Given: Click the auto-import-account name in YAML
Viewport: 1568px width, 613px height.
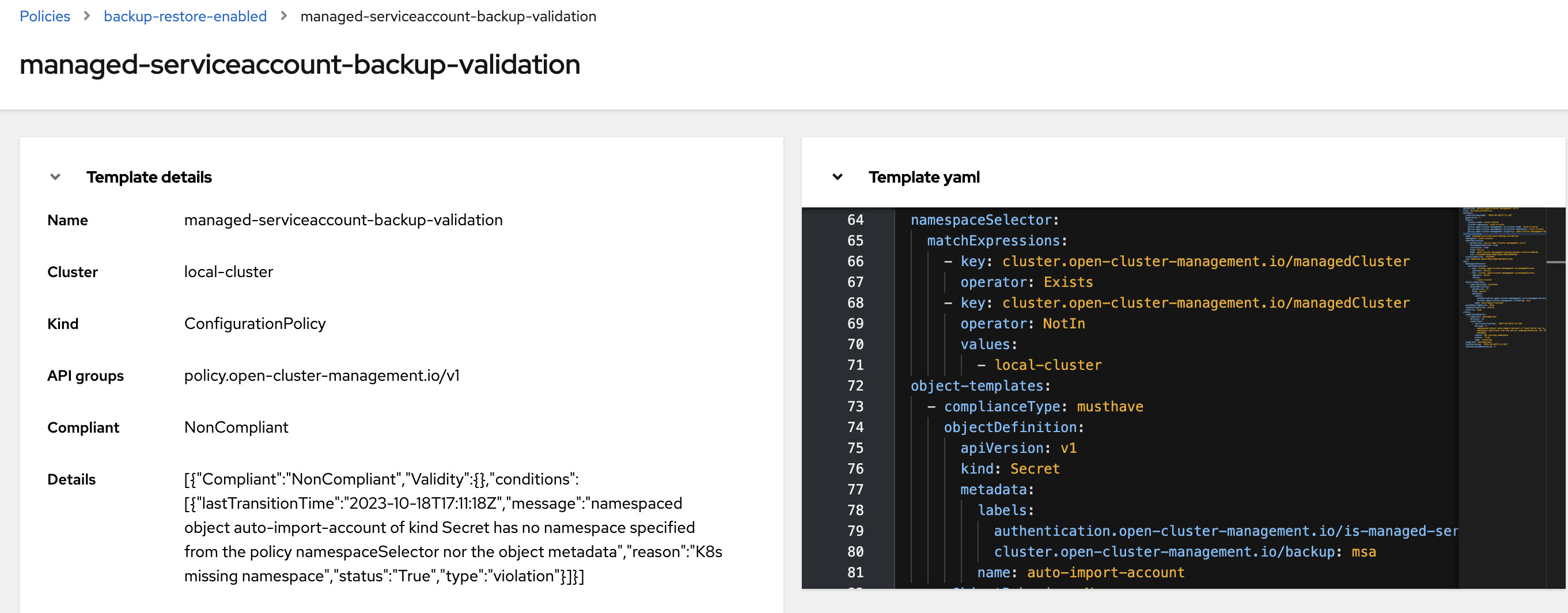Looking at the screenshot, I should pos(1105,572).
